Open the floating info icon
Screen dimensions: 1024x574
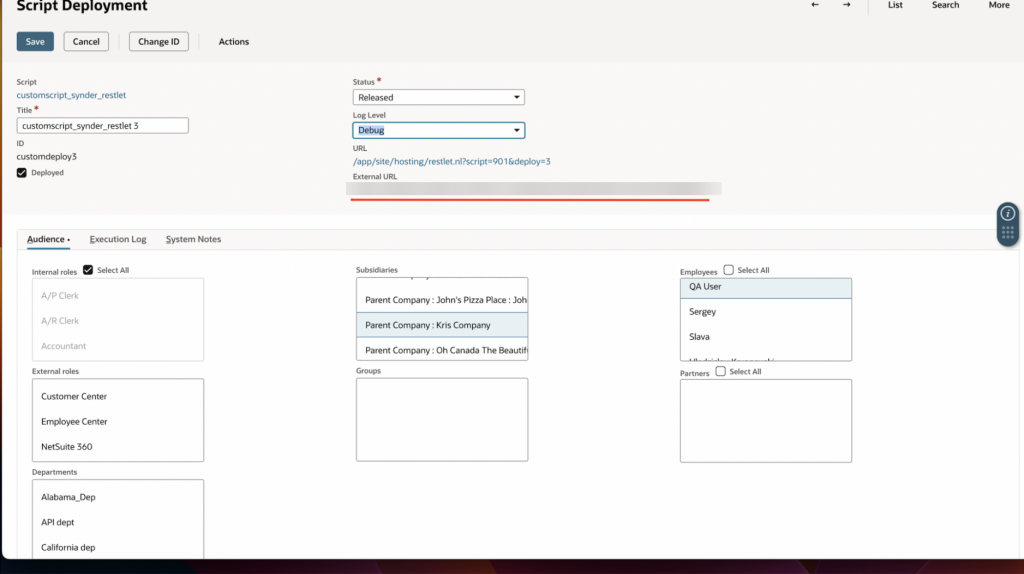click(x=1008, y=213)
